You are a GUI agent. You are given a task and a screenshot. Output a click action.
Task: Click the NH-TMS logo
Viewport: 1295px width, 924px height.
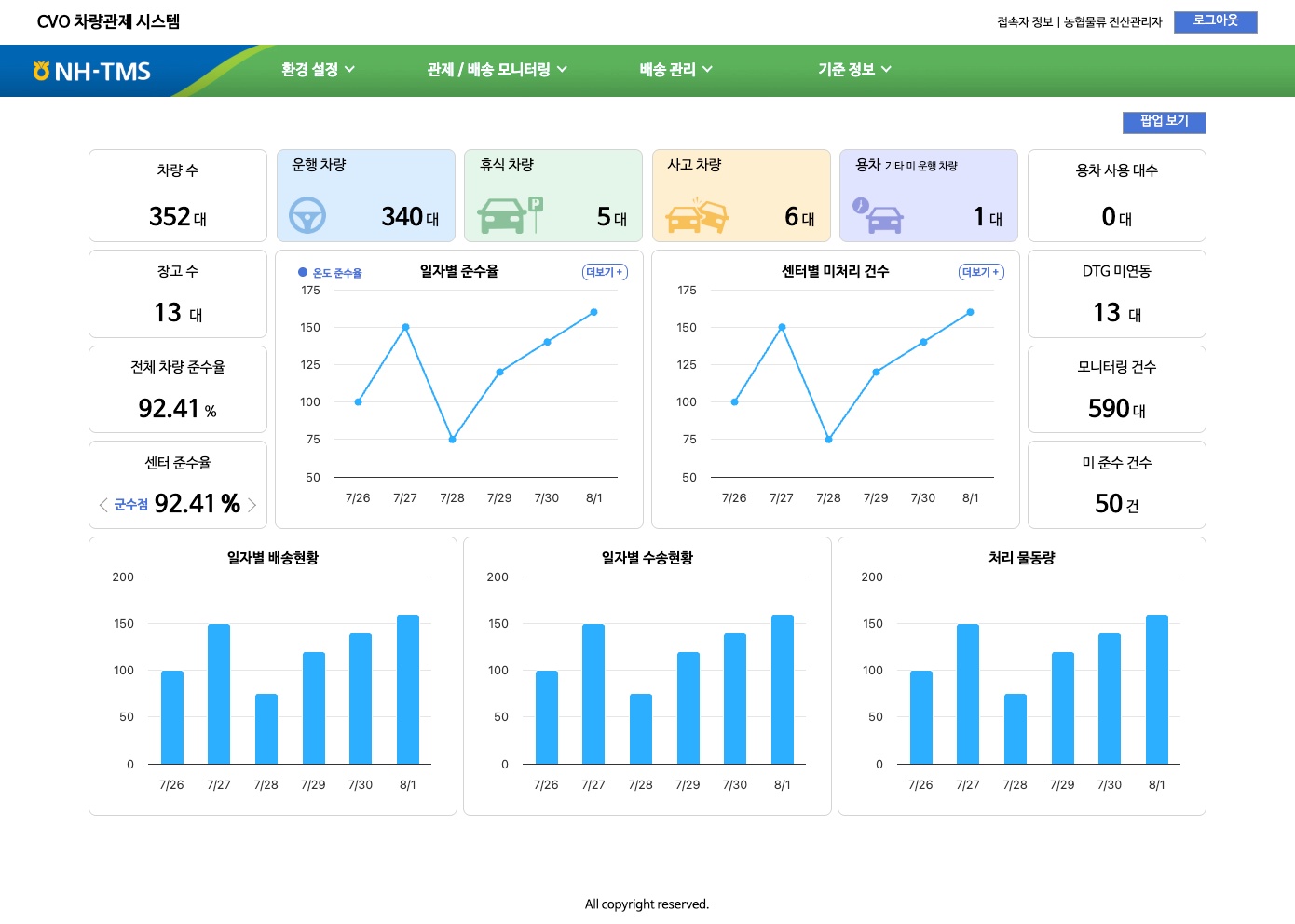[x=91, y=71]
